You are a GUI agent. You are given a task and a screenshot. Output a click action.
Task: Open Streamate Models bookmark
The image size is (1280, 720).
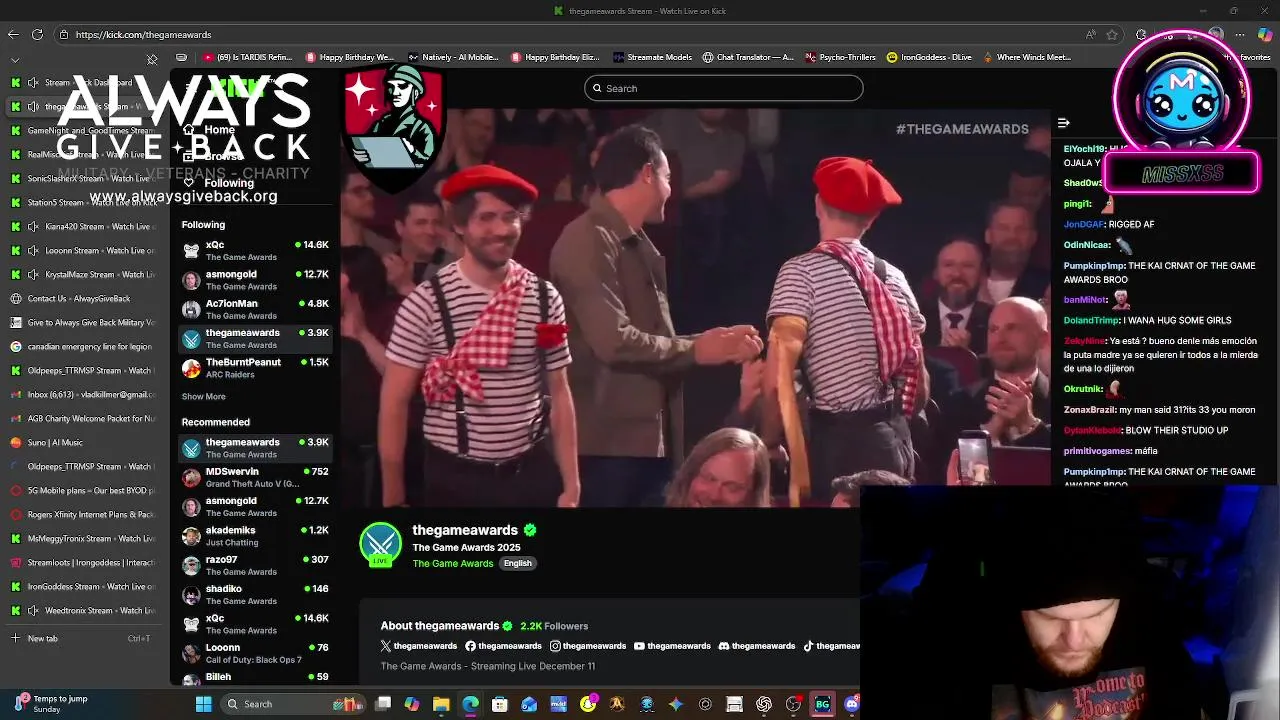click(652, 57)
